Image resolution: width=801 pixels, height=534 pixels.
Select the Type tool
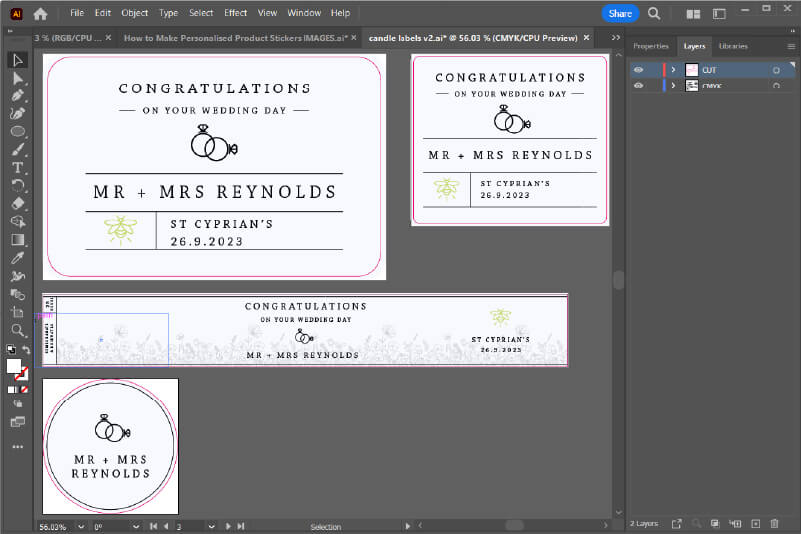point(18,168)
